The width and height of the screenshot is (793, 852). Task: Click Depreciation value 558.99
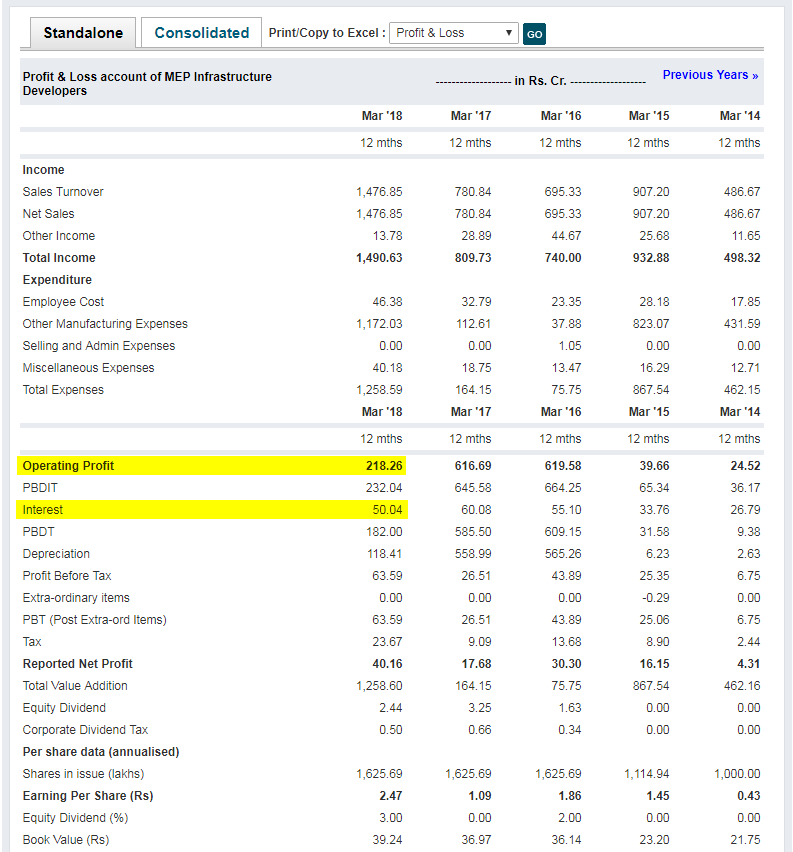pyautogui.click(x=473, y=554)
